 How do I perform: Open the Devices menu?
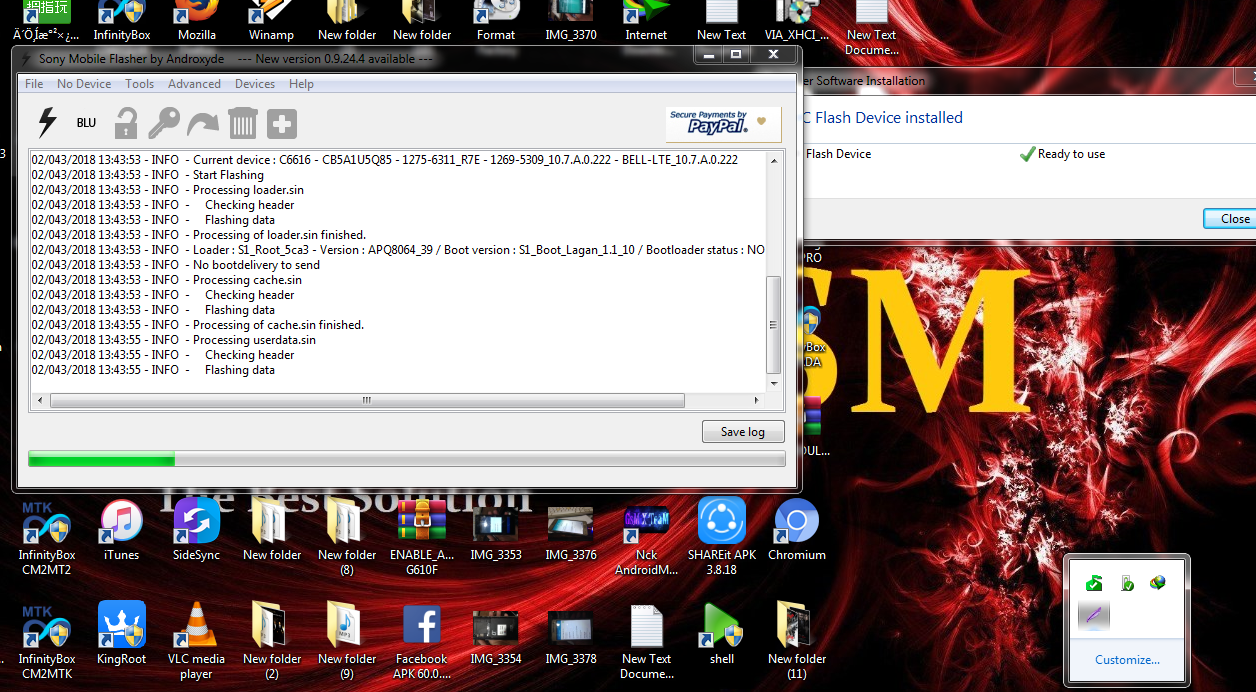(255, 84)
